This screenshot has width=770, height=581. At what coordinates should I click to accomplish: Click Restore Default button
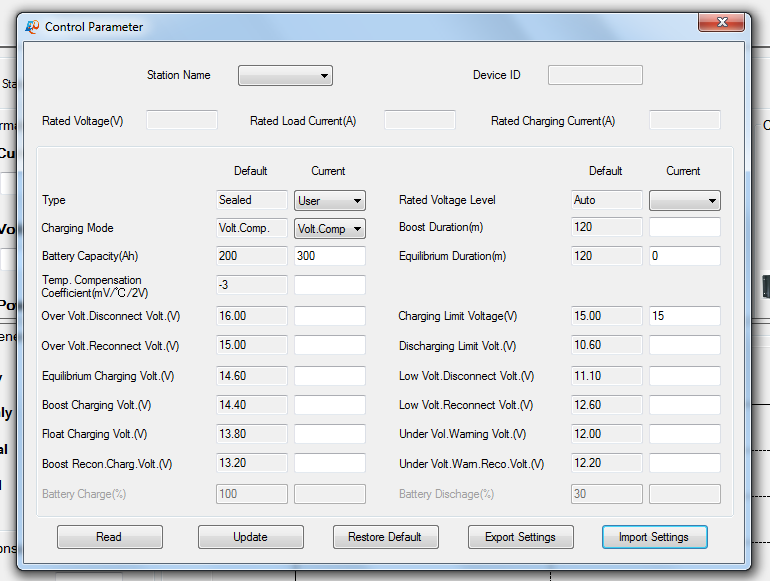click(x=385, y=537)
